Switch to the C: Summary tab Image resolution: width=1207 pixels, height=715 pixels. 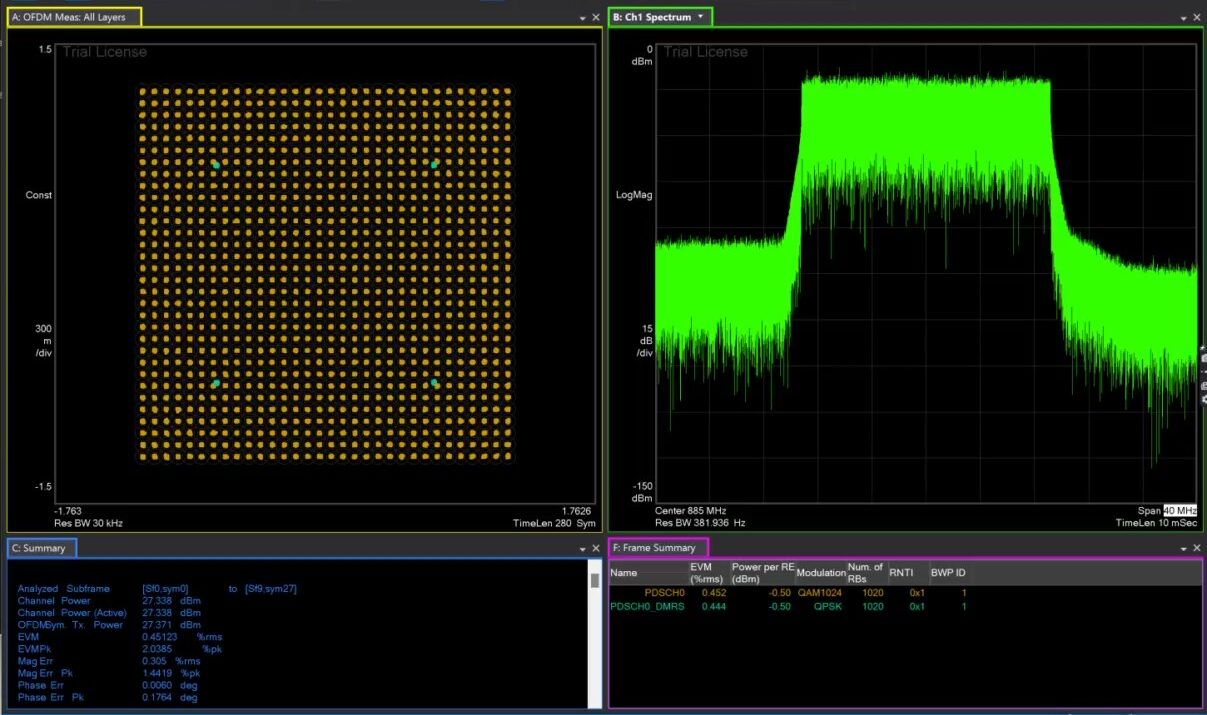(x=41, y=548)
